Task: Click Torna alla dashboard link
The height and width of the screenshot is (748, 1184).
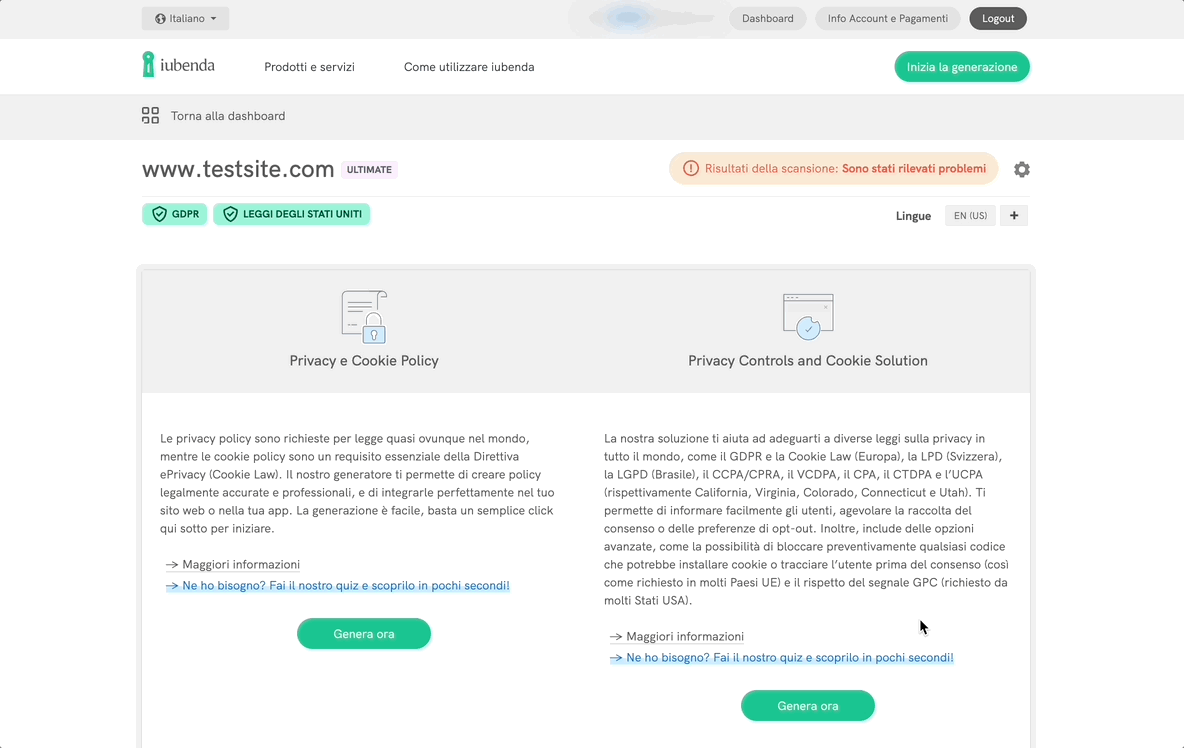Action: pos(227,116)
